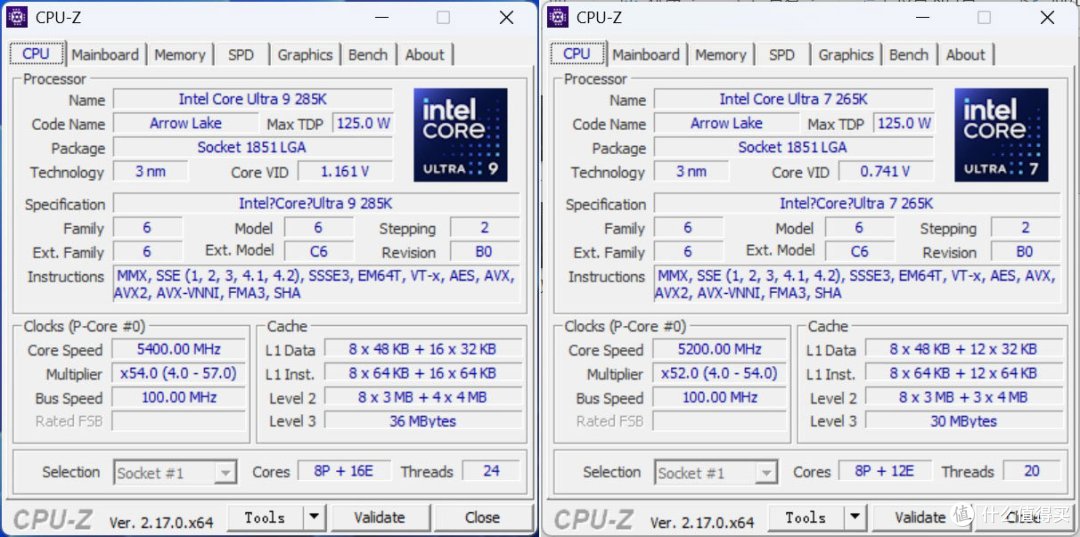Open About tab in left CPU-Z window
This screenshot has width=1080, height=537.
click(424, 55)
